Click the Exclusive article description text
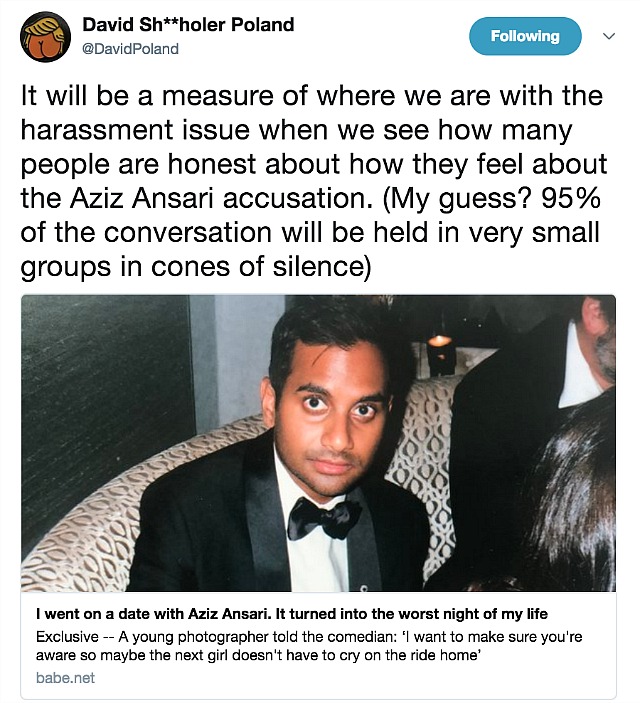 pyautogui.click(x=309, y=646)
